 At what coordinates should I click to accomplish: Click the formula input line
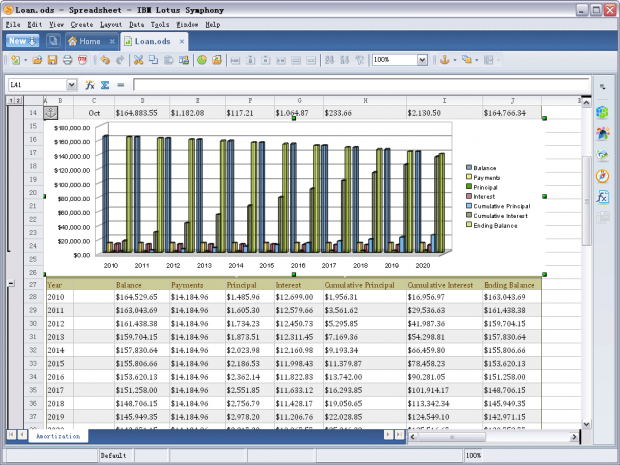pyautogui.click(x=350, y=85)
